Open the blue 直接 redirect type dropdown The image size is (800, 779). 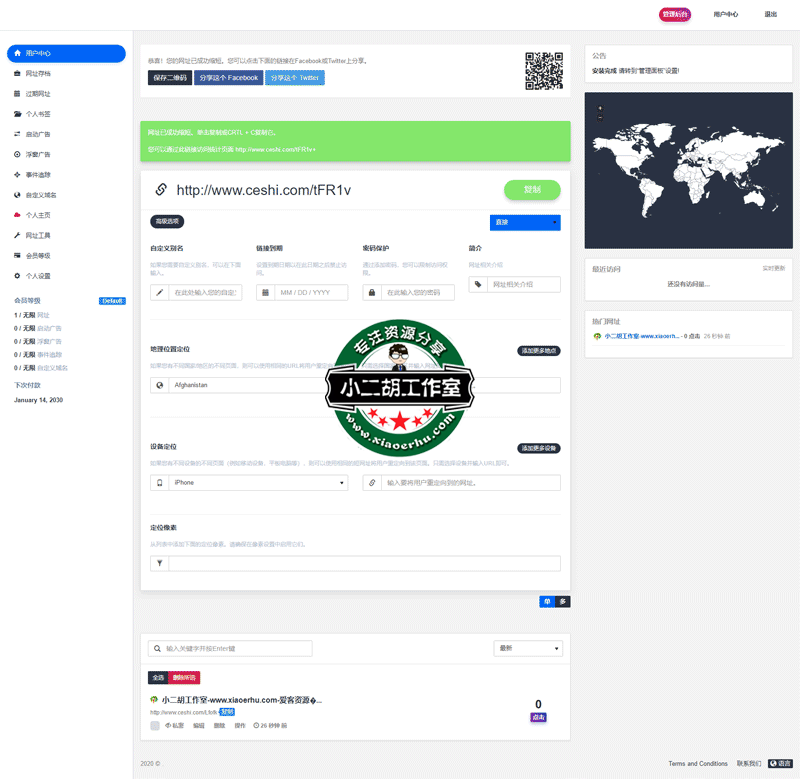[x=525, y=222]
